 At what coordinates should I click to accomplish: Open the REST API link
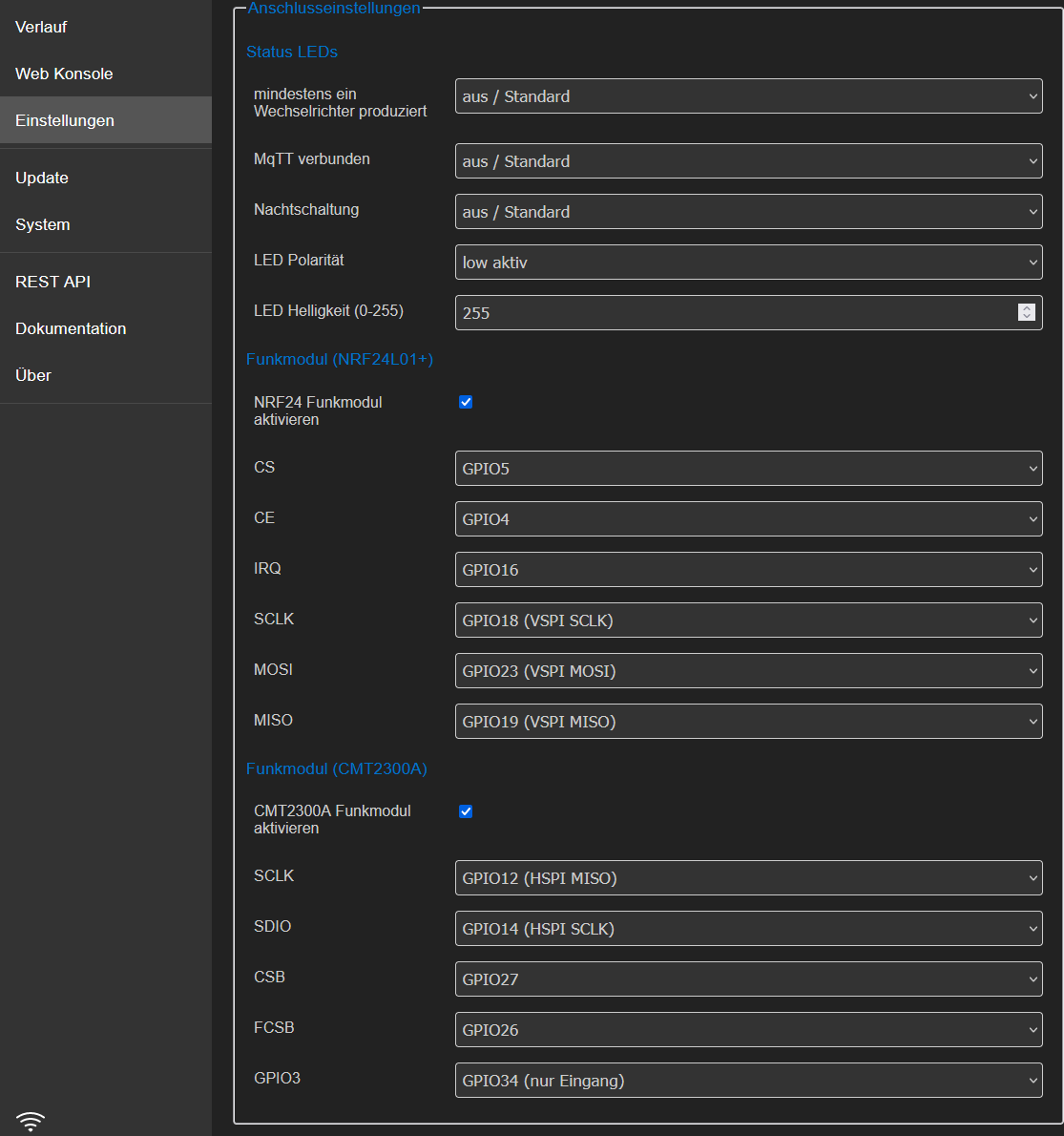point(52,282)
